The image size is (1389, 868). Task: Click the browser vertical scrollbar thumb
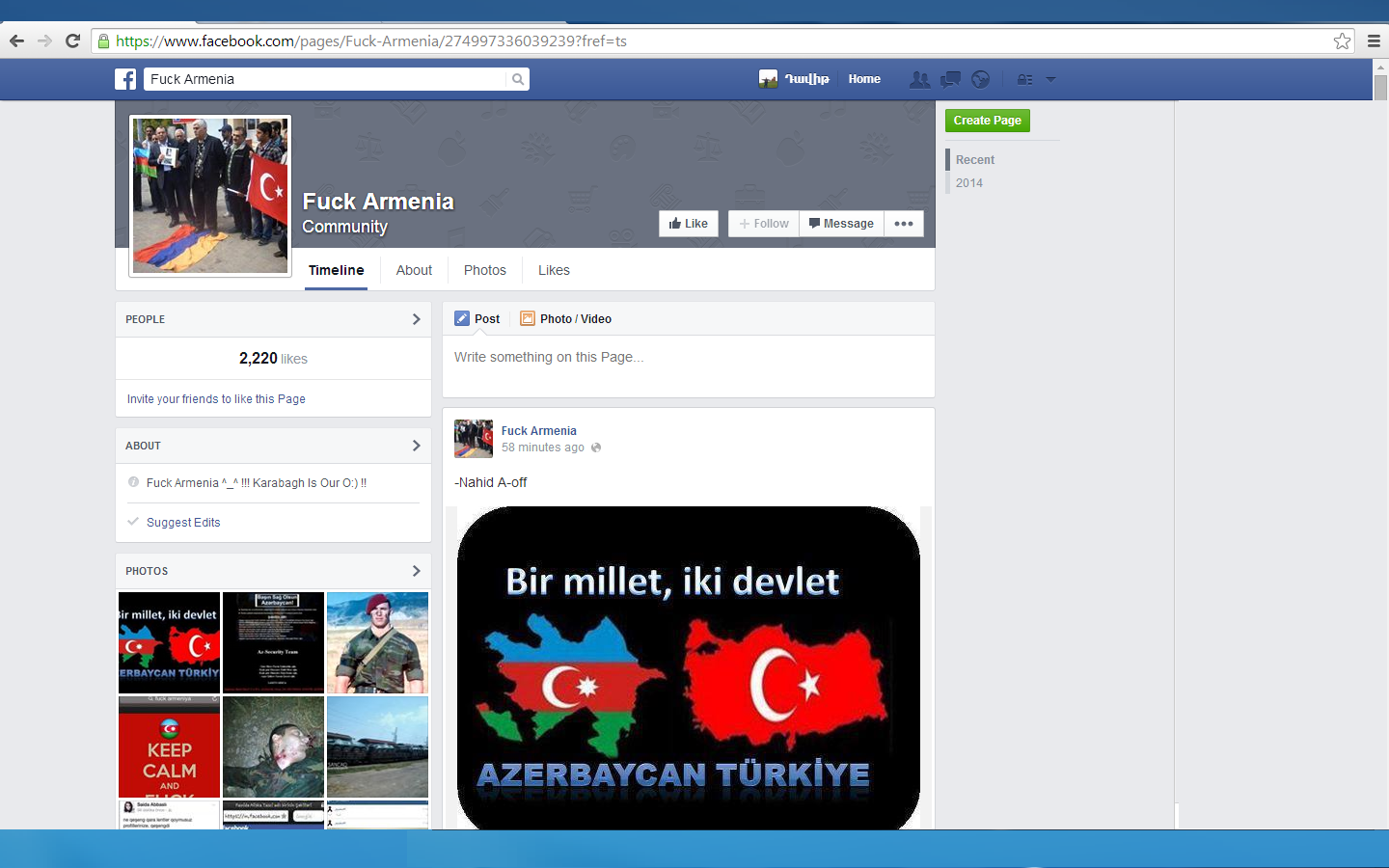pos(1380,88)
